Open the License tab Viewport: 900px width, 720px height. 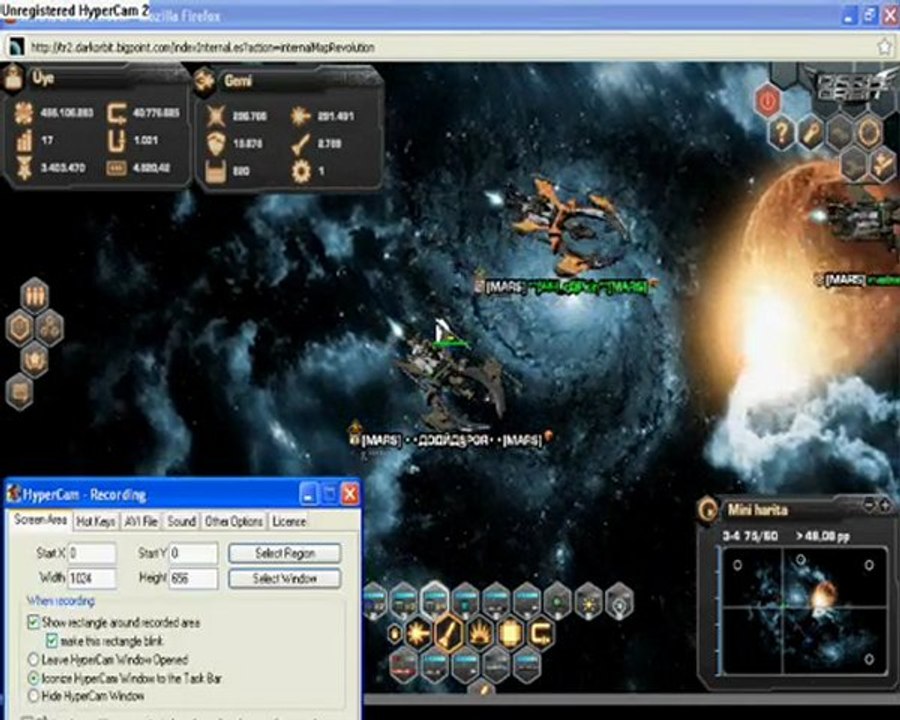point(289,521)
